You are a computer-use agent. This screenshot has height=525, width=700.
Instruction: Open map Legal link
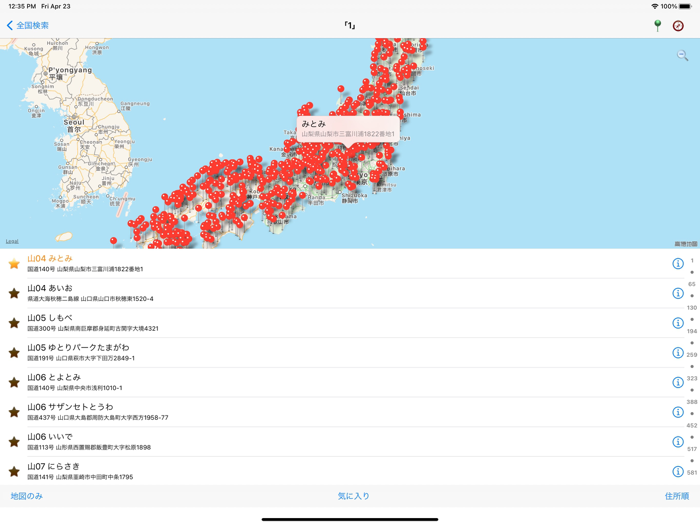pyautogui.click(x=12, y=242)
